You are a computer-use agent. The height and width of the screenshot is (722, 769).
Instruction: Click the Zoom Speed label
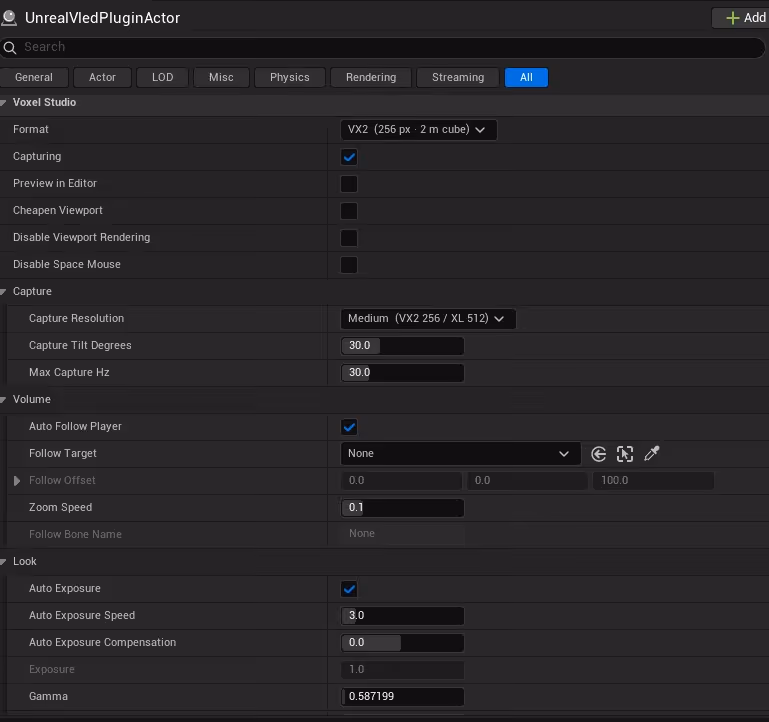(60, 508)
